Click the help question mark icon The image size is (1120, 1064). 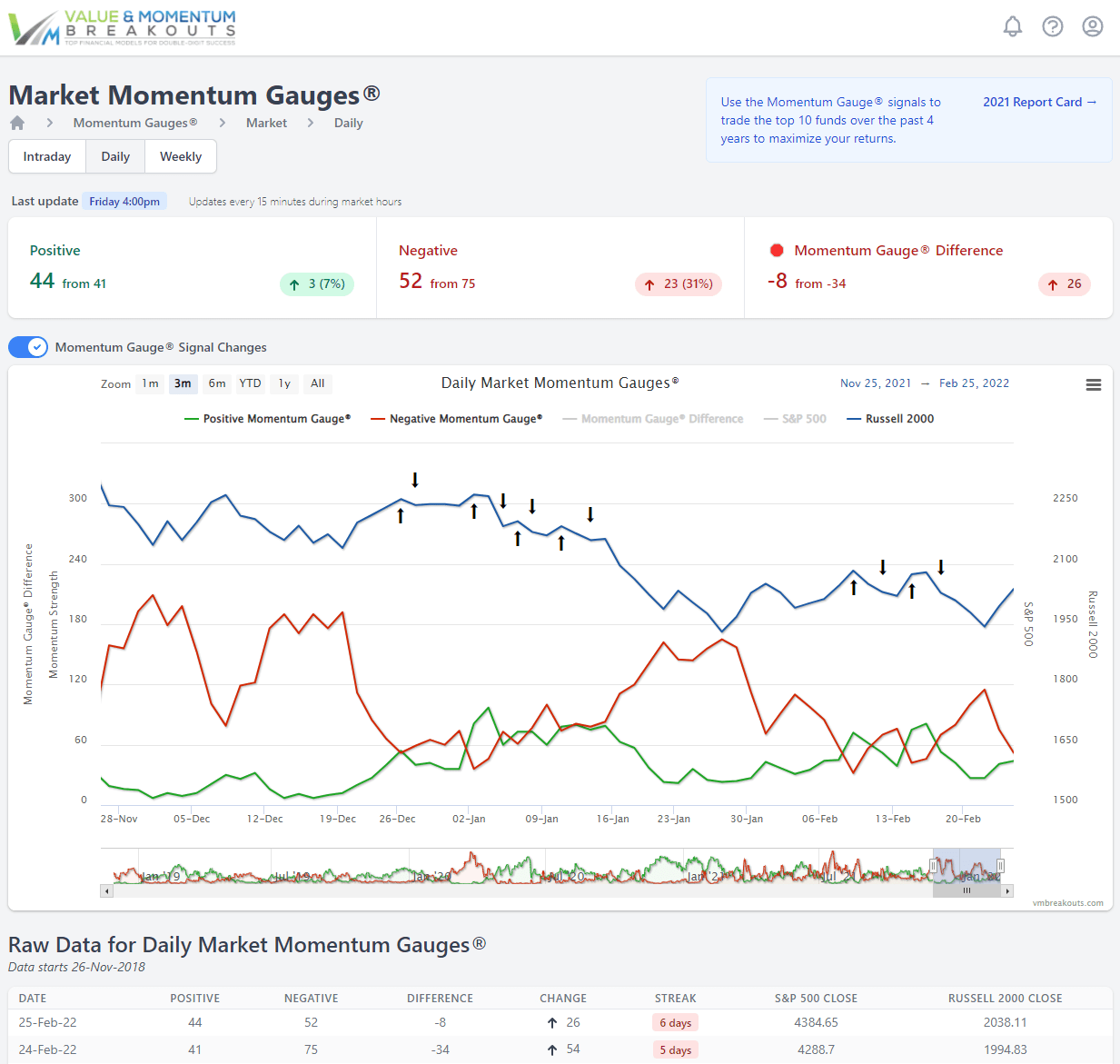[x=1053, y=26]
